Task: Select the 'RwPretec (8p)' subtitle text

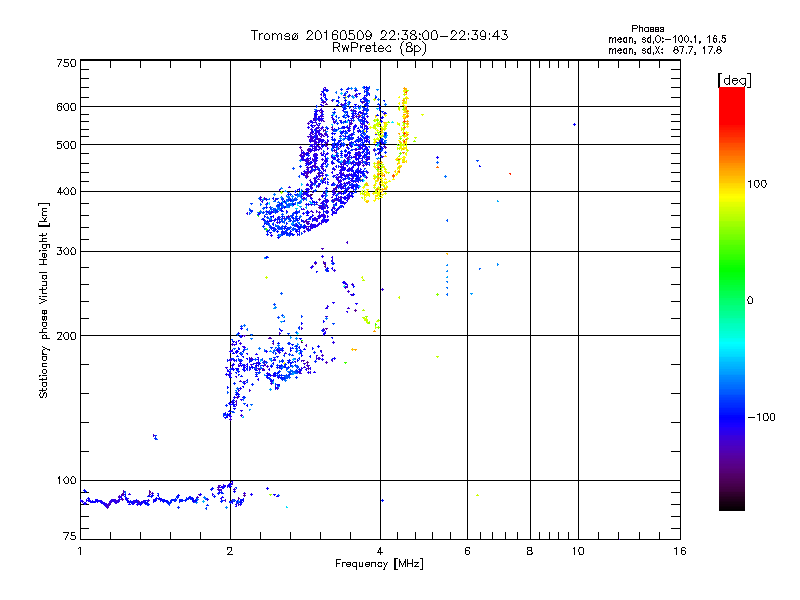Action: [379, 48]
